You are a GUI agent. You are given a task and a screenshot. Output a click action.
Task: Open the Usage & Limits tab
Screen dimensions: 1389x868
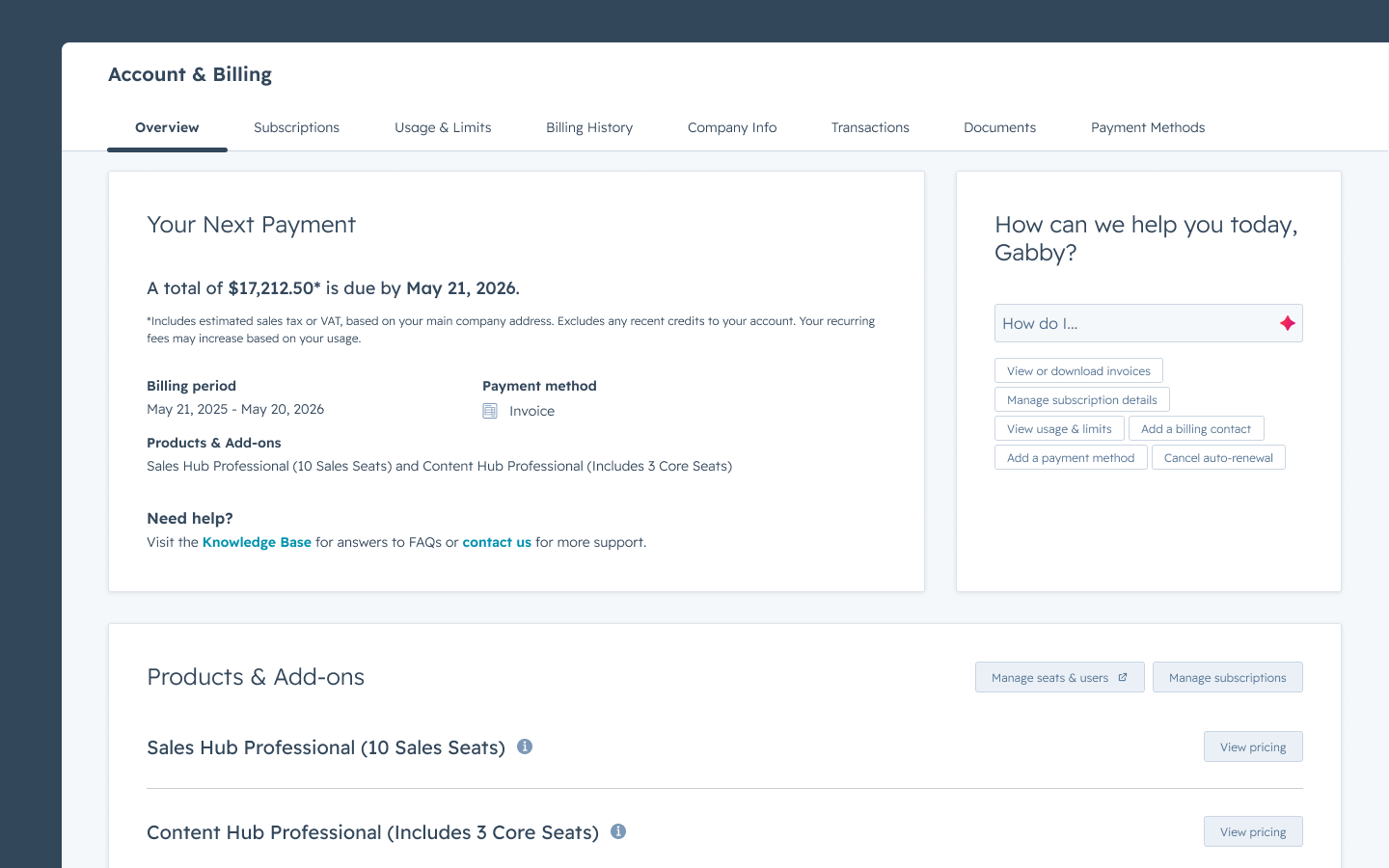tap(443, 127)
